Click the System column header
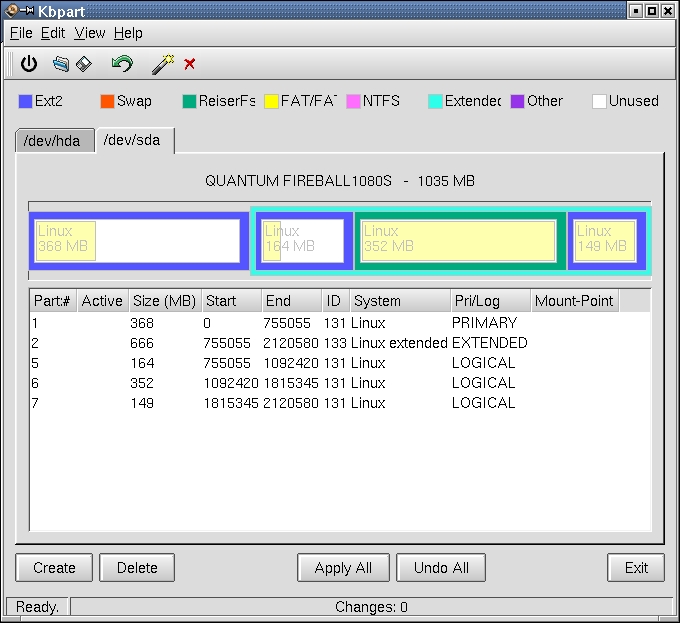The width and height of the screenshot is (680, 623). (400, 301)
